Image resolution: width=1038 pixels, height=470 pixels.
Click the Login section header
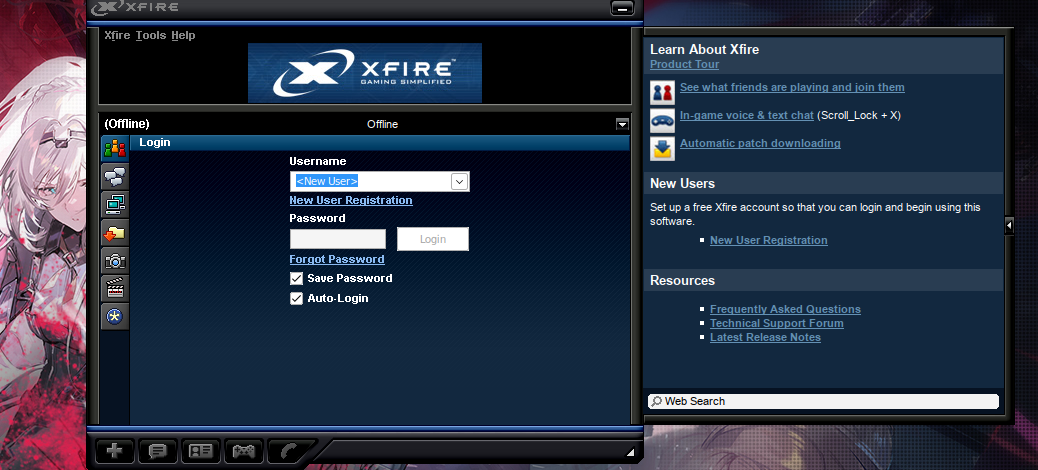(379, 142)
